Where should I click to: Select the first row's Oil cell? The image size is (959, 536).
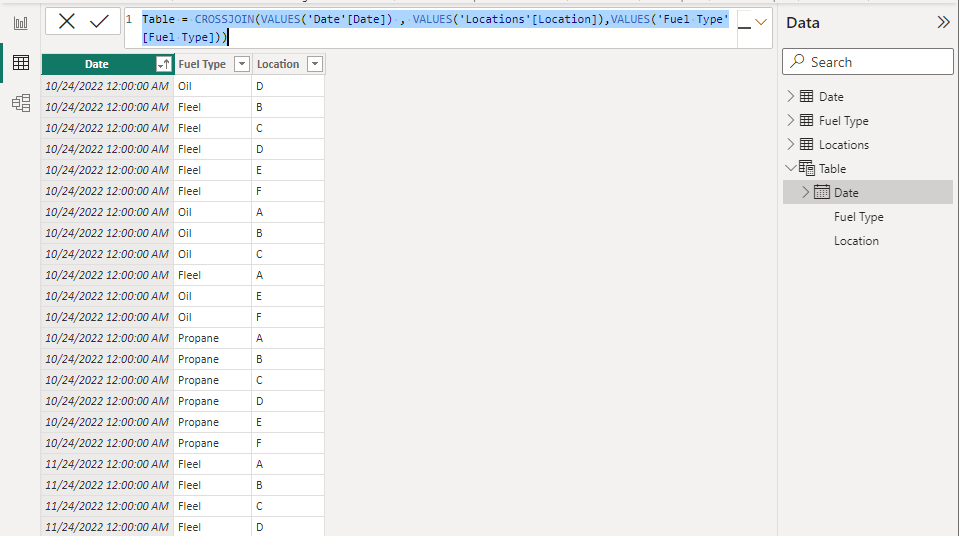tap(212, 86)
